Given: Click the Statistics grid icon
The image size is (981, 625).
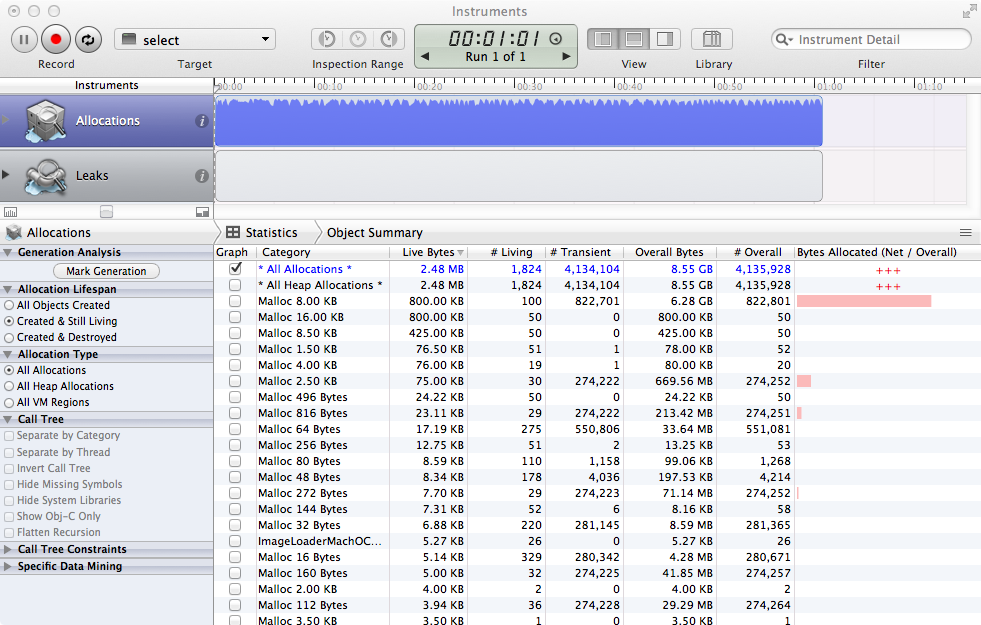Looking at the screenshot, I should pos(233,232).
